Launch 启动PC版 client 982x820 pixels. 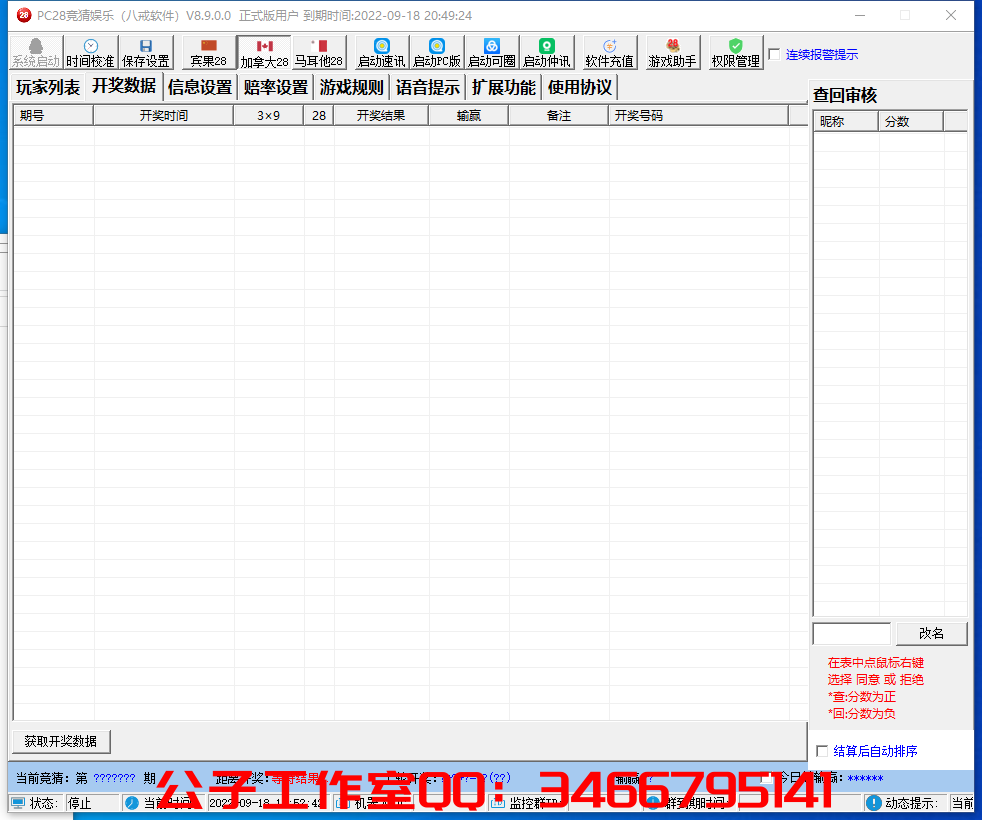click(437, 53)
